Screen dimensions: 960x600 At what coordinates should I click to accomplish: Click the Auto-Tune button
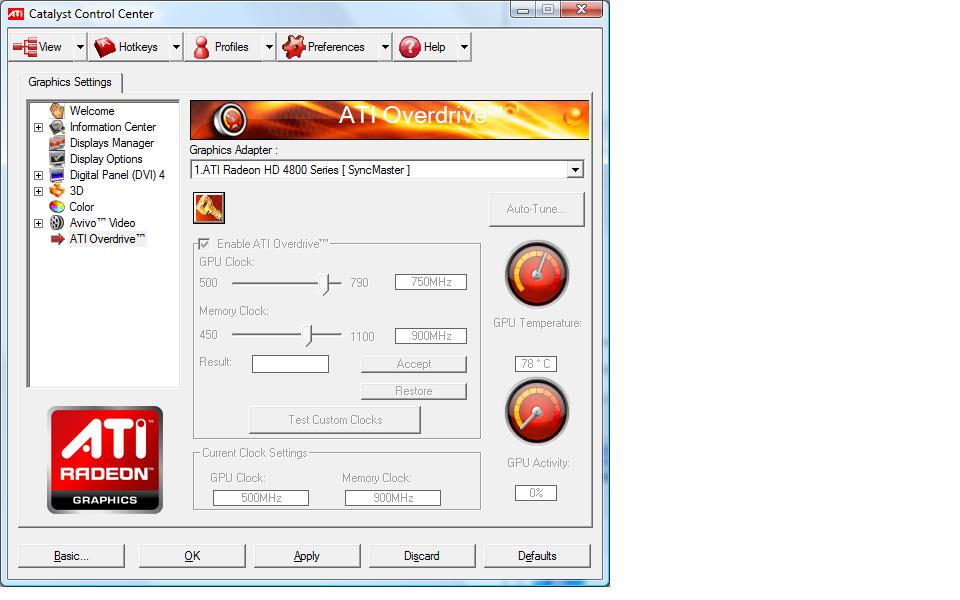[x=536, y=209]
